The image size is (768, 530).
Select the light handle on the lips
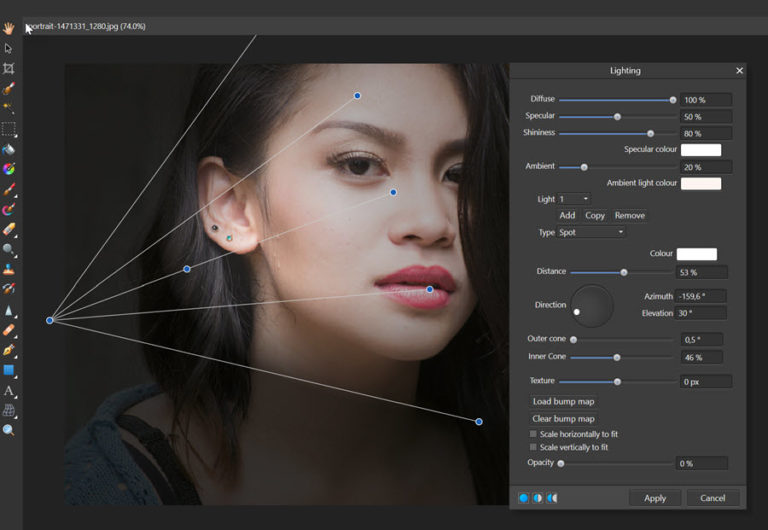coord(430,289)
